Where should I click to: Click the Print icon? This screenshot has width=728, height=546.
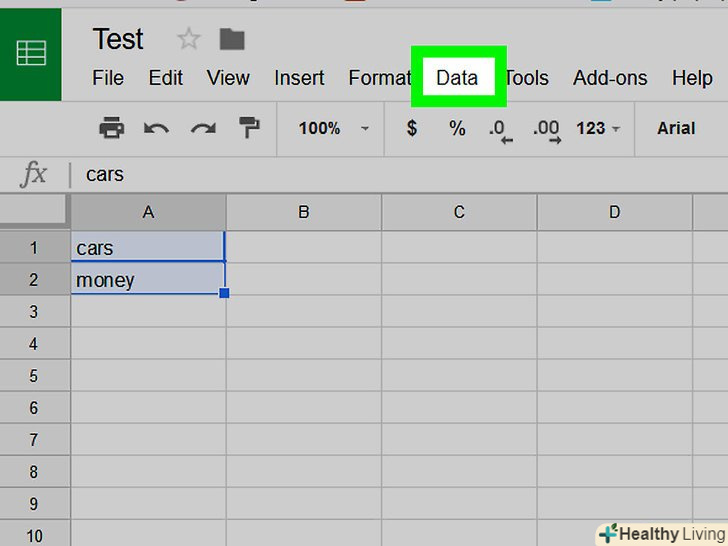[x=111, y=128]
